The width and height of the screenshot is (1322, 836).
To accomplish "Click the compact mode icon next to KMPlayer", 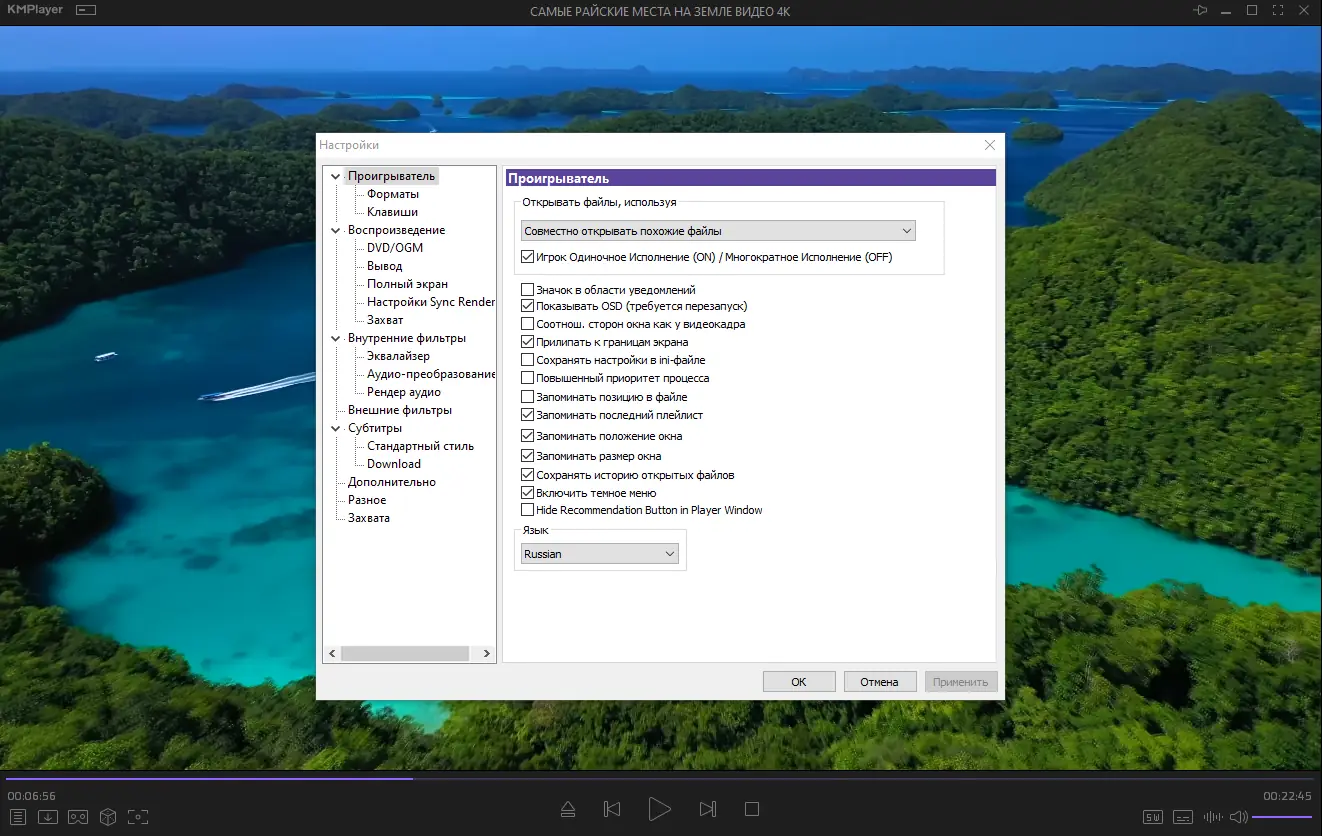I will click(86, 11).
